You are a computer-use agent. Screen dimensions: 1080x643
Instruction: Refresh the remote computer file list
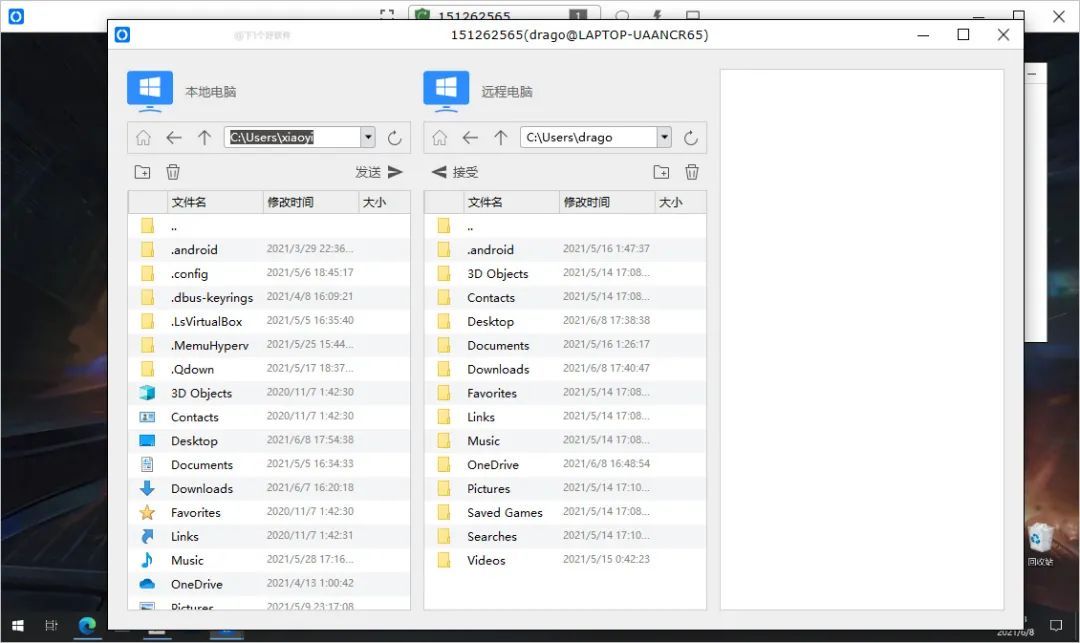point(691,138)
